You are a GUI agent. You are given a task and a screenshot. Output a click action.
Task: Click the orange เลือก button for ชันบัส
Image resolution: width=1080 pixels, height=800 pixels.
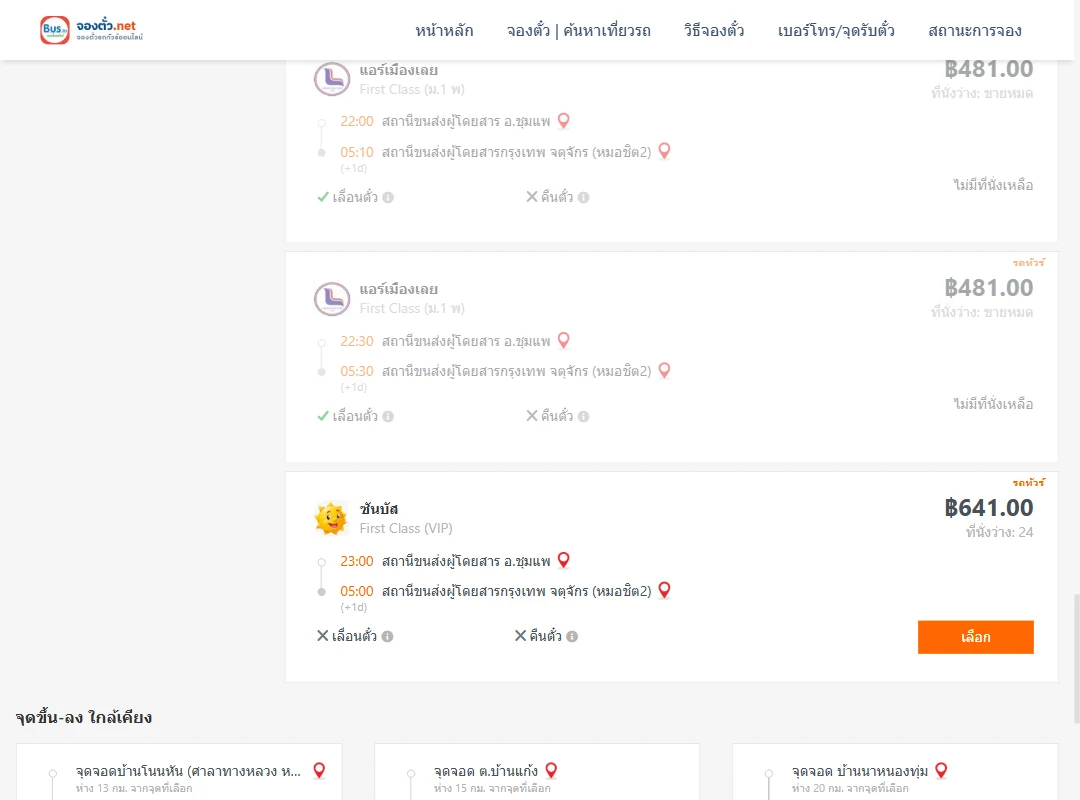[975, 637]
